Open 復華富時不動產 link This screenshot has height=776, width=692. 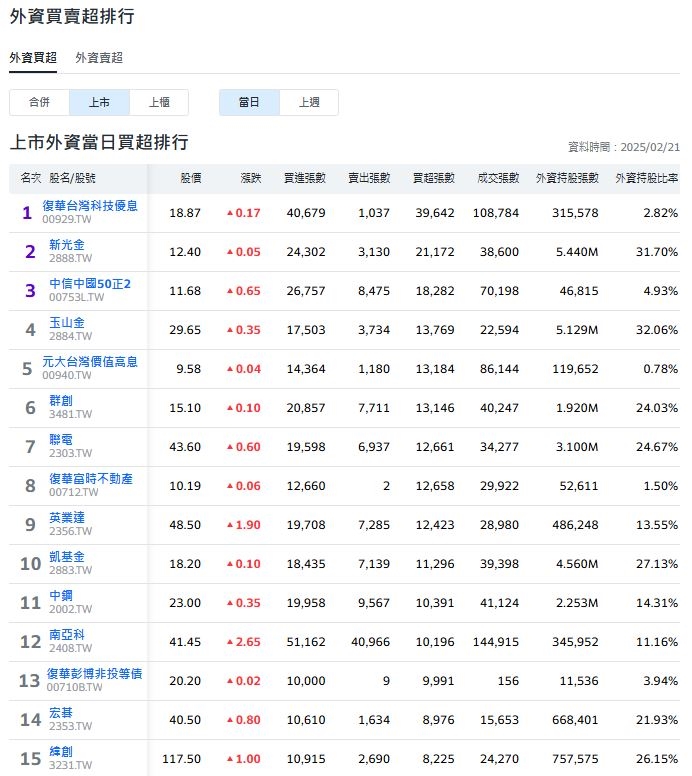91,479
